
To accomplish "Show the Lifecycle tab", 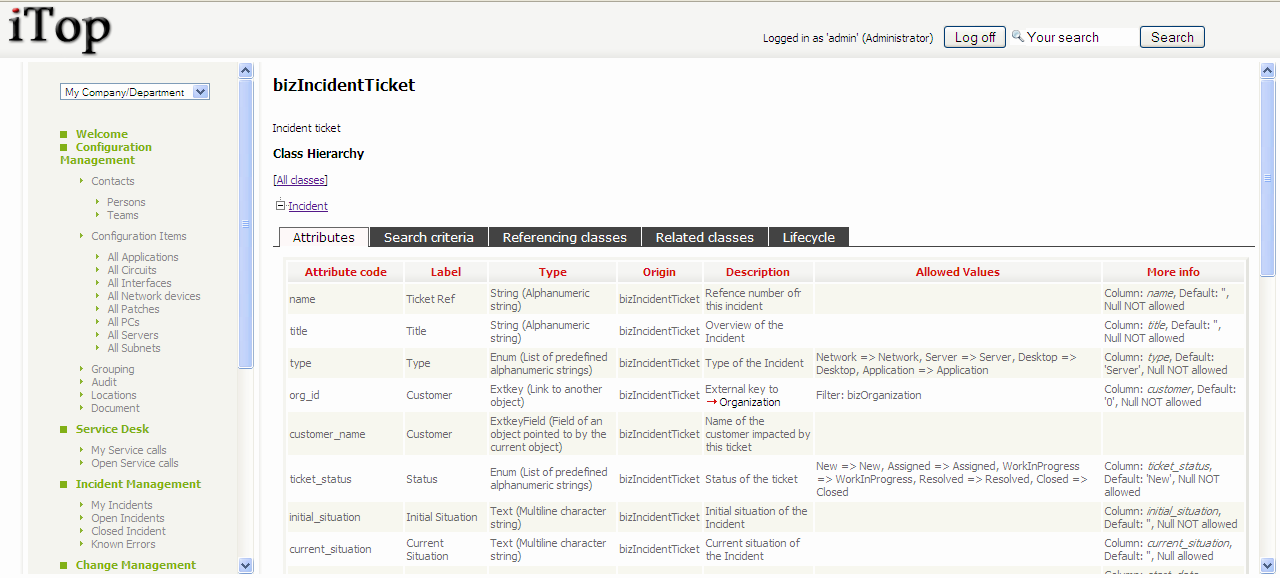I will [x=809, y=237].
